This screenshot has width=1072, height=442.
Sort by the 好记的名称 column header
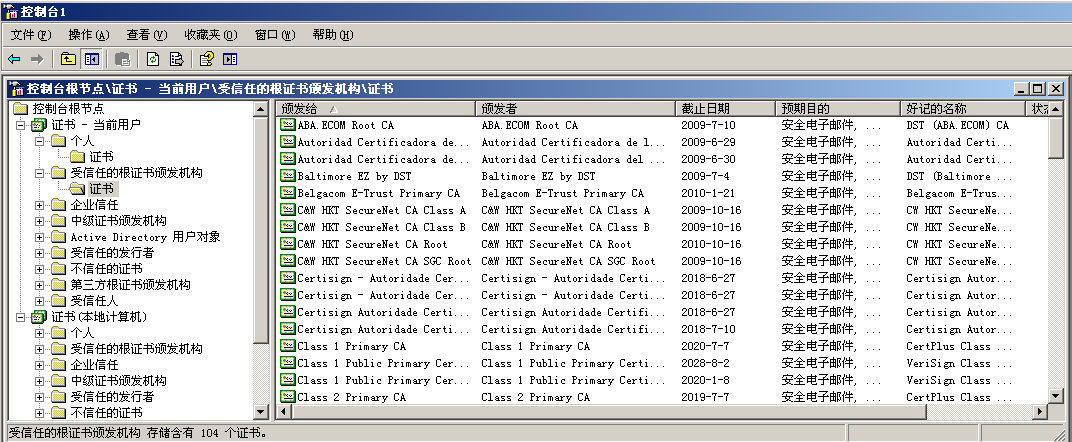pos(963,109)
